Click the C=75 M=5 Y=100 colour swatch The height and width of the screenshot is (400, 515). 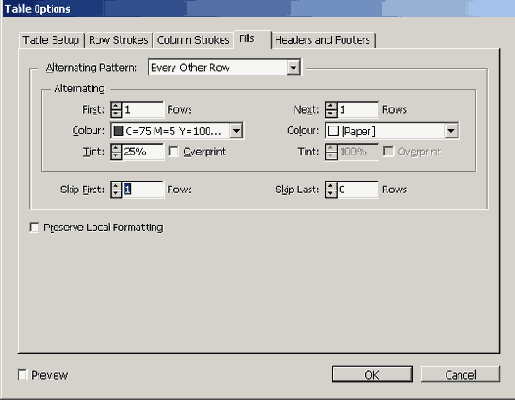[x=118, y=131]
